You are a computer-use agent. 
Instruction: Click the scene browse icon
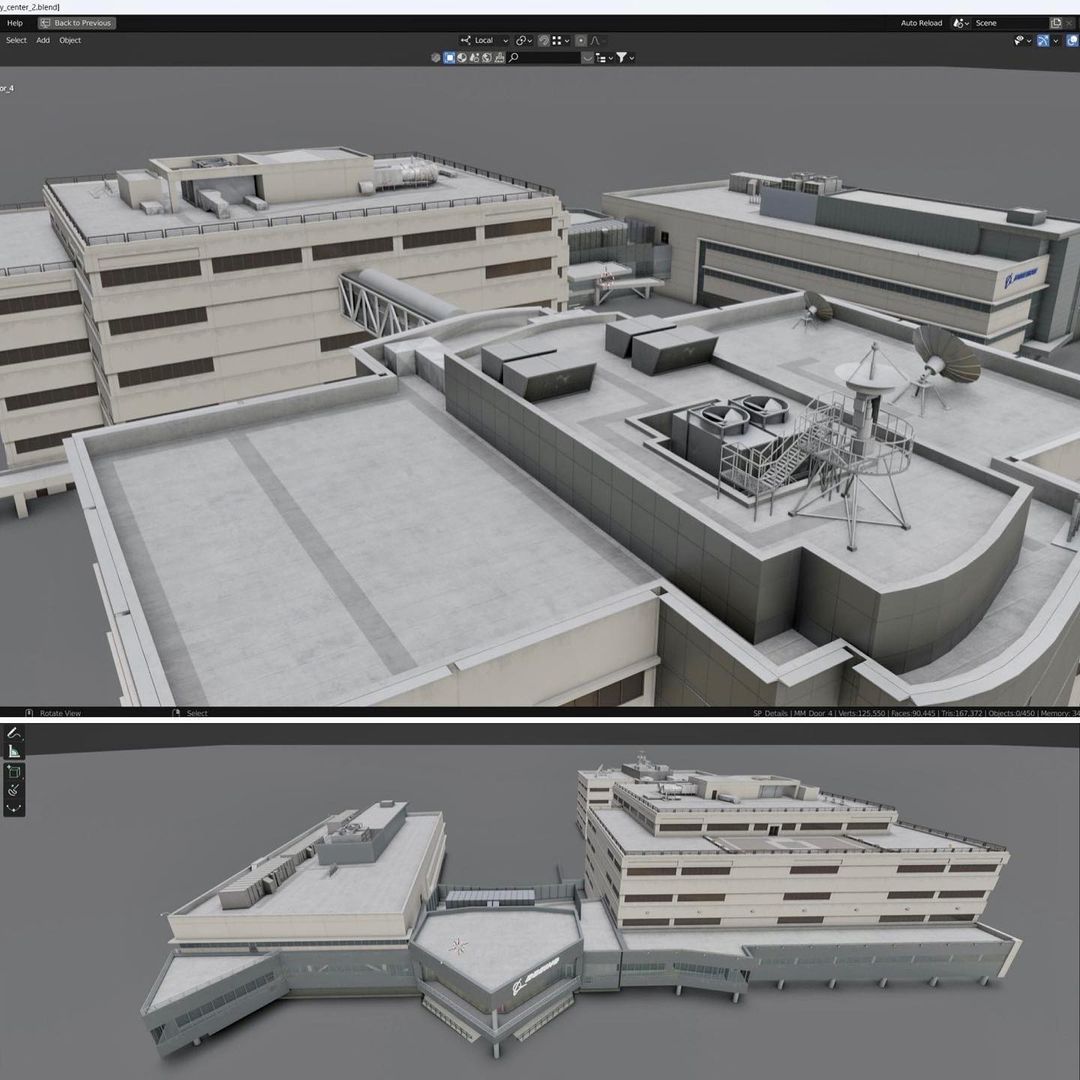coord(960,23)
